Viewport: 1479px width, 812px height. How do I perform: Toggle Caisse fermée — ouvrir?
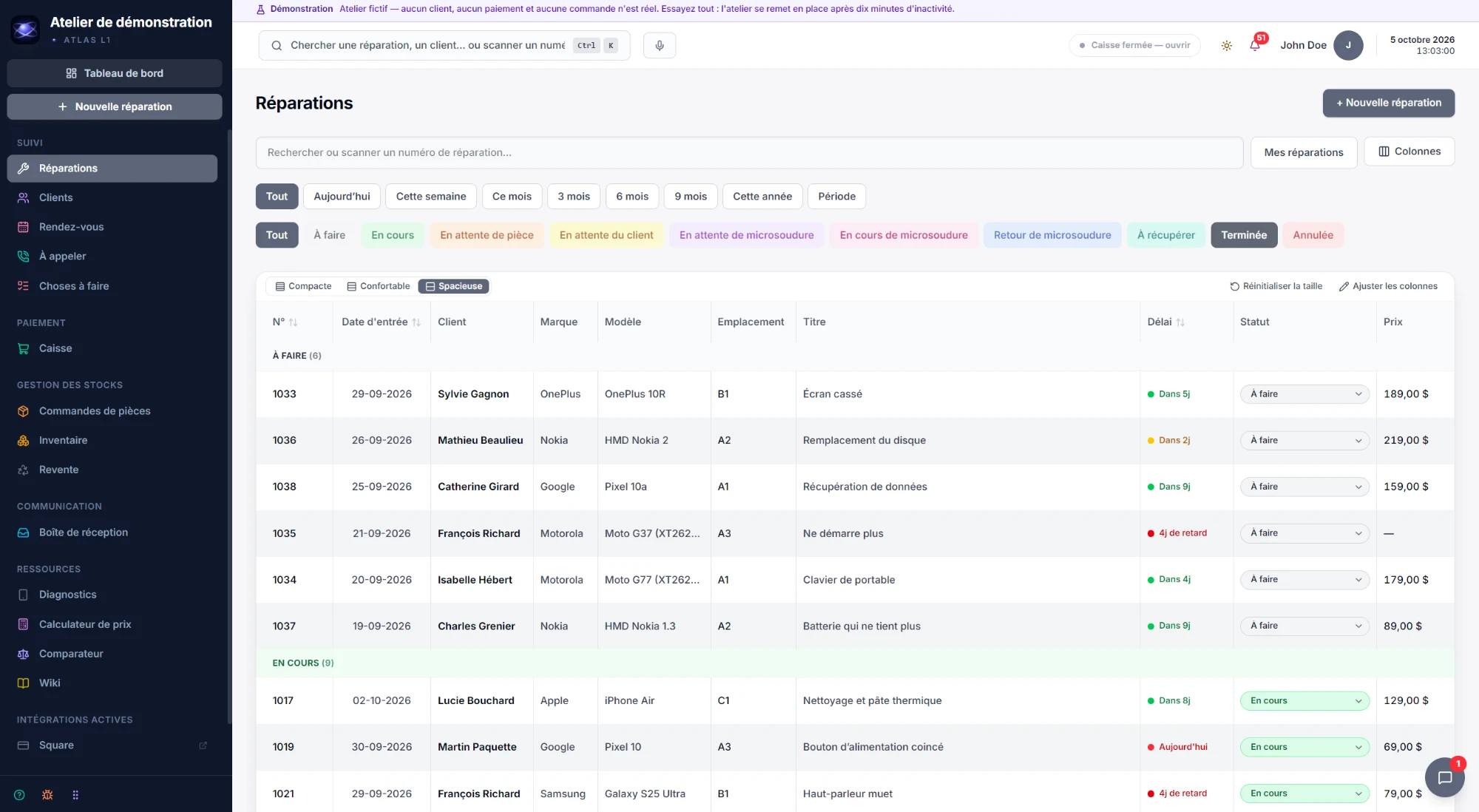(1134, 45)
